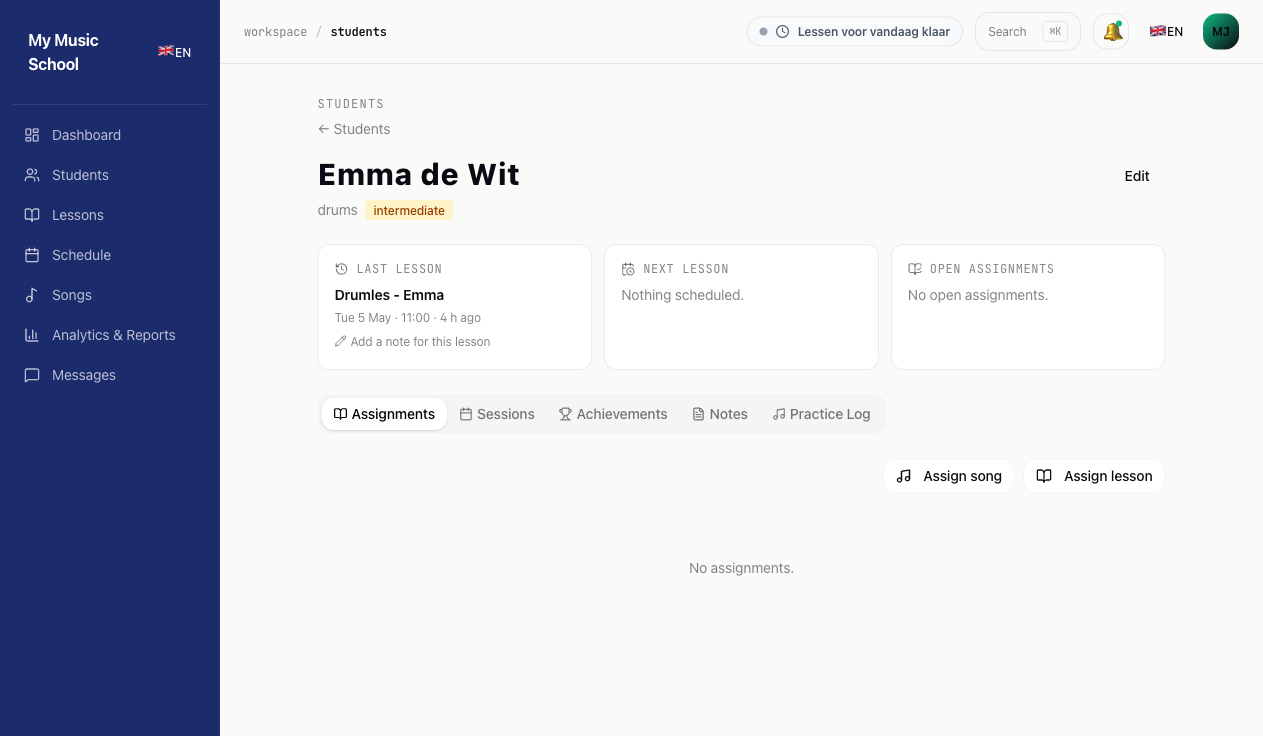Click the calendar icon on Sessions tab
The height and width of the screenshot is (736, 1263).
[x=466, y=414]
